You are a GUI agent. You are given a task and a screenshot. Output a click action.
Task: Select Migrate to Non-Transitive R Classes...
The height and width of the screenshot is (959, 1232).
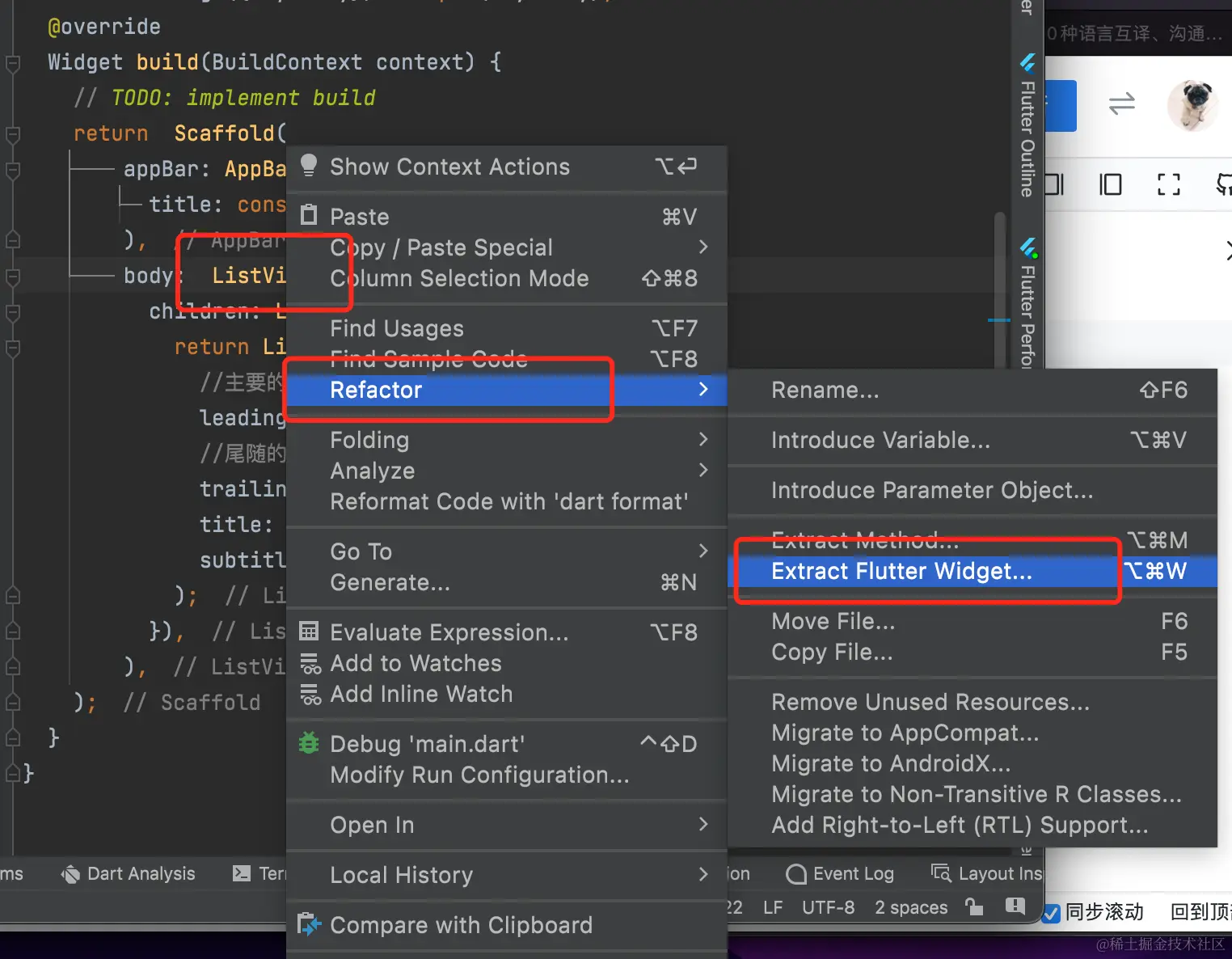973,794
